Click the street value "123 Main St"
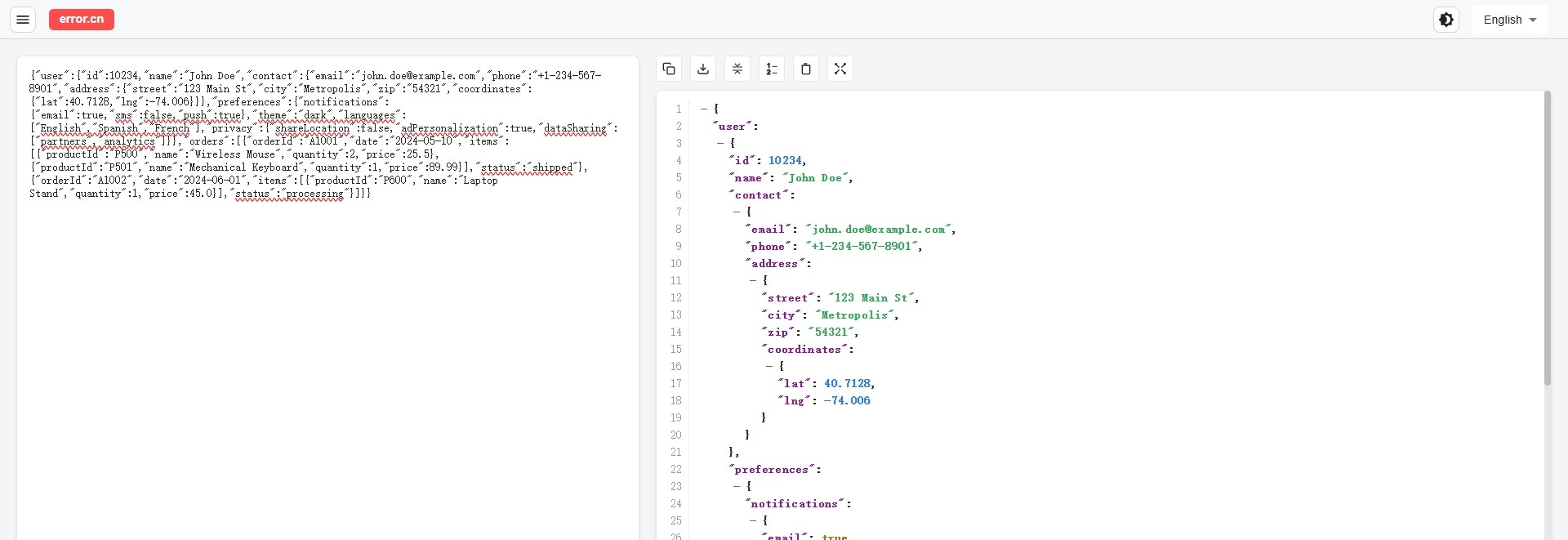Viewport: 1568px width, 540px height. (871, 298)
